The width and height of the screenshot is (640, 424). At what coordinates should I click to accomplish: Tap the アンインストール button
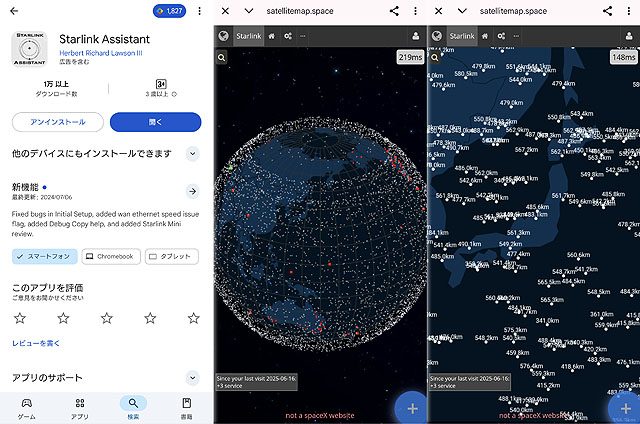58,122
